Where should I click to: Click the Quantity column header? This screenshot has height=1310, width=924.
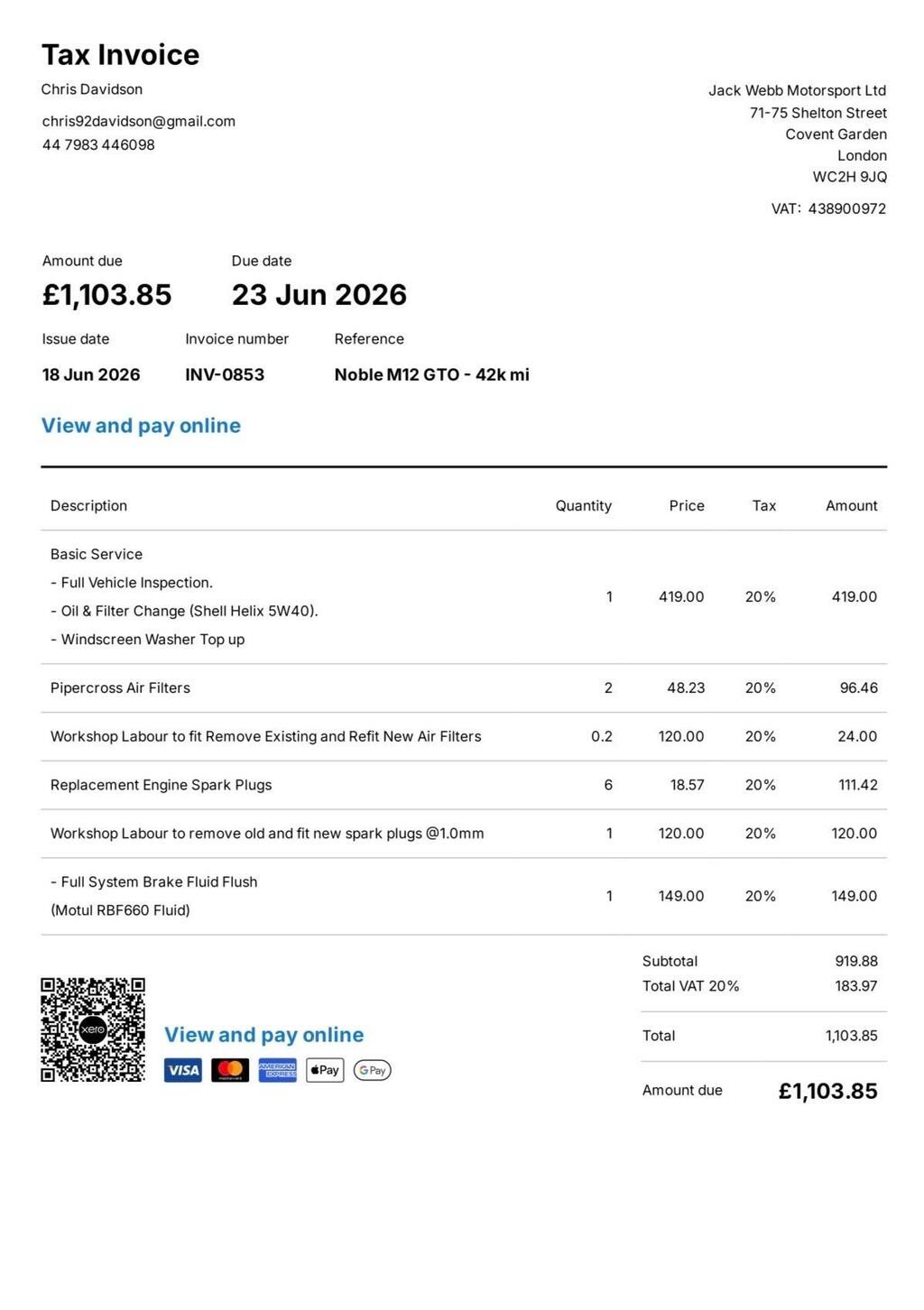tap(583, 506)
